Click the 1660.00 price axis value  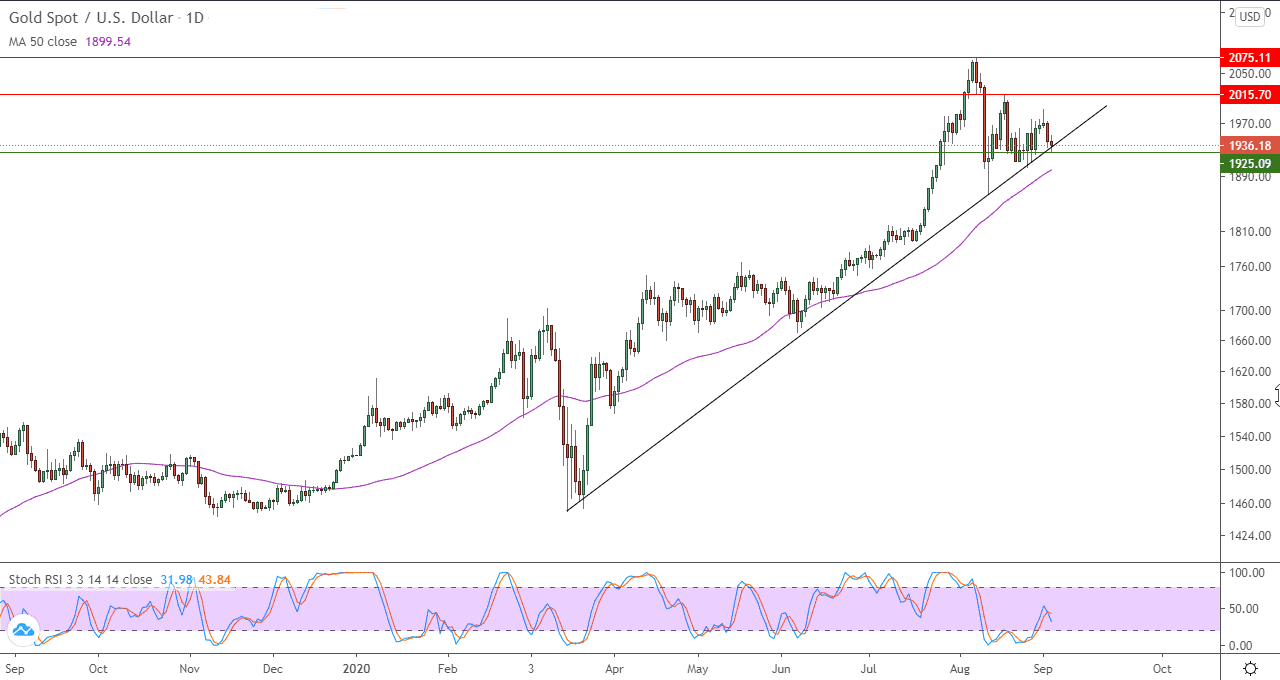pos(1250,341)
